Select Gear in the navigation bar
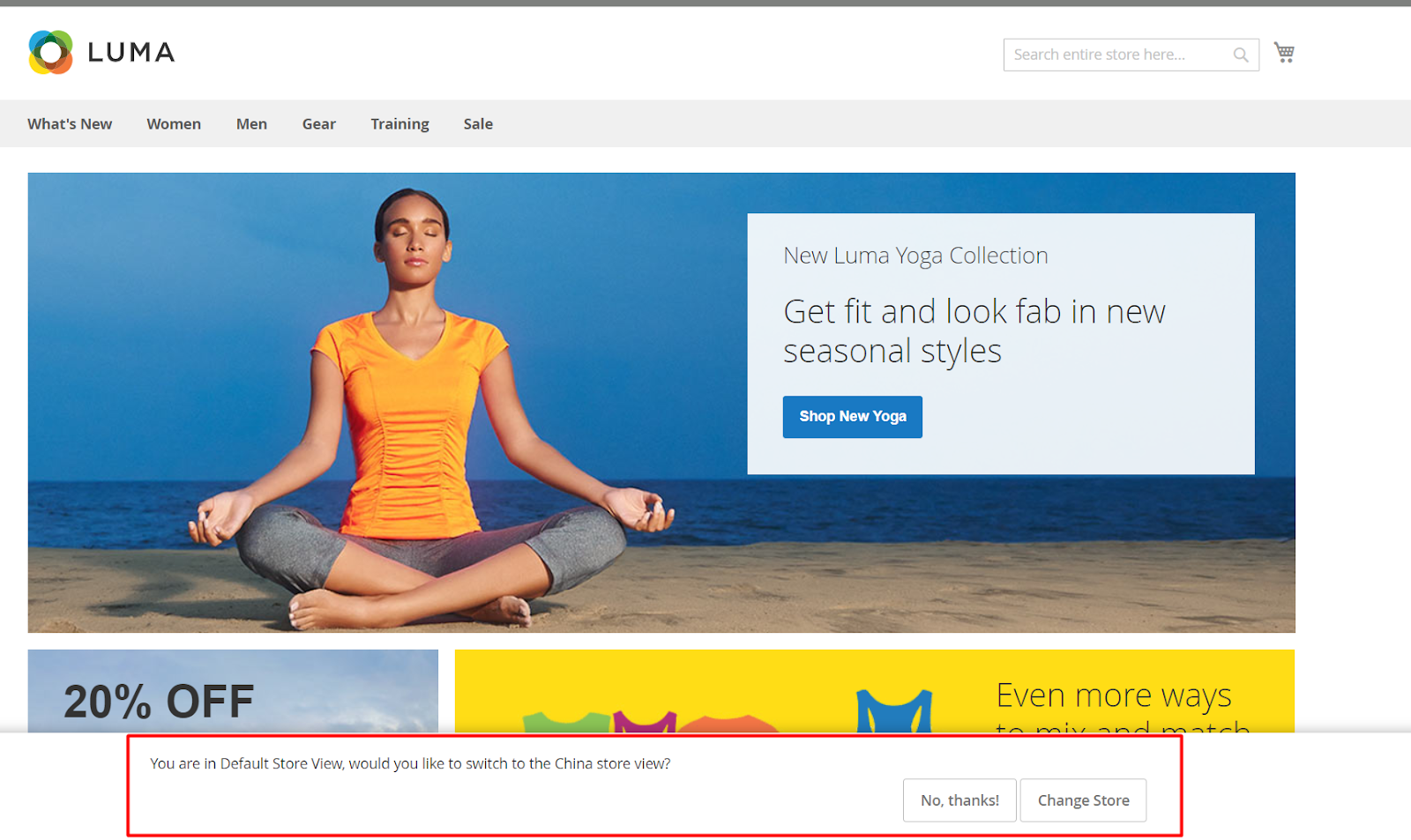 318,124
